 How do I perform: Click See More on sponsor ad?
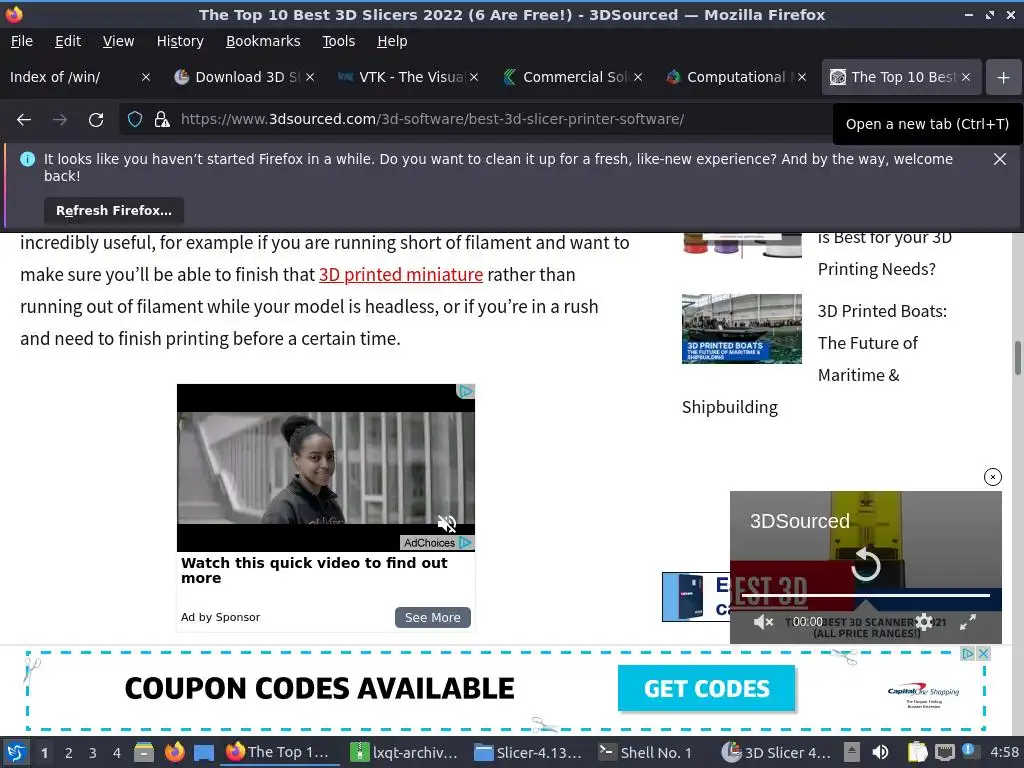(x=432, y=618)
